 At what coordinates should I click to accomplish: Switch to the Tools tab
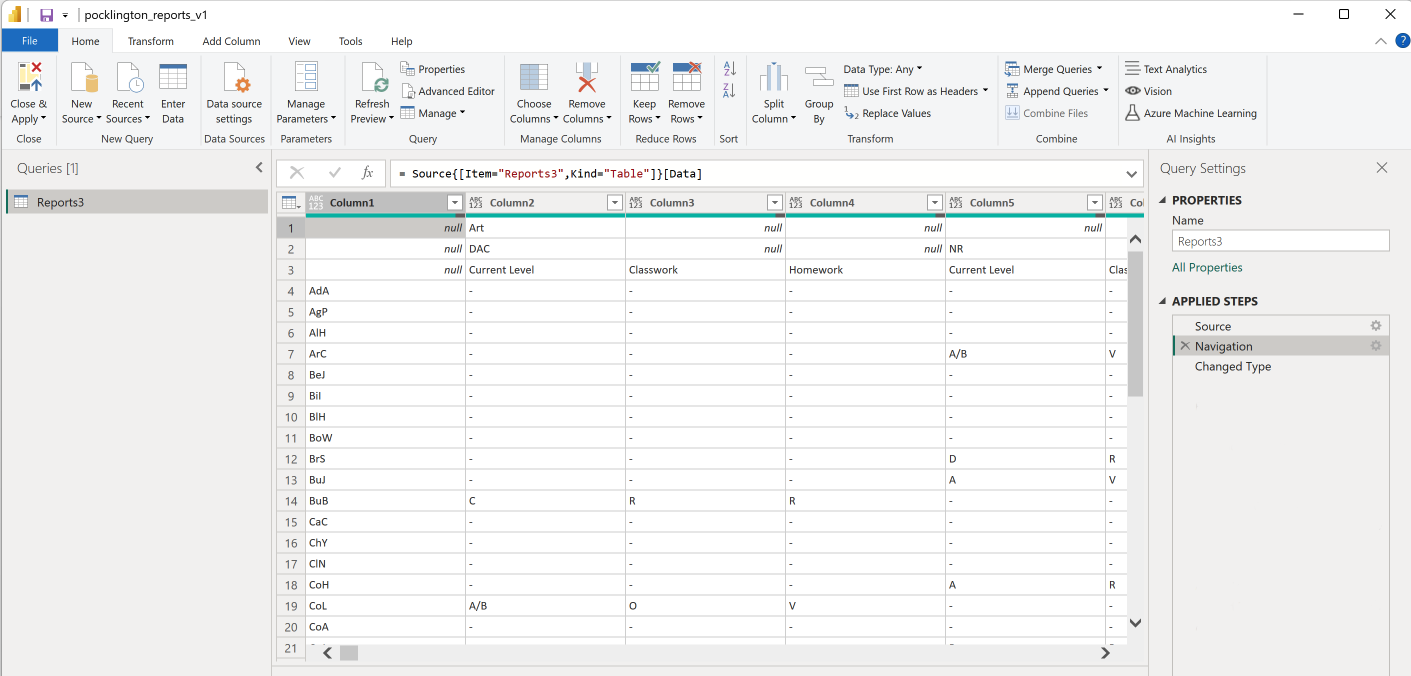click(350, 41)
